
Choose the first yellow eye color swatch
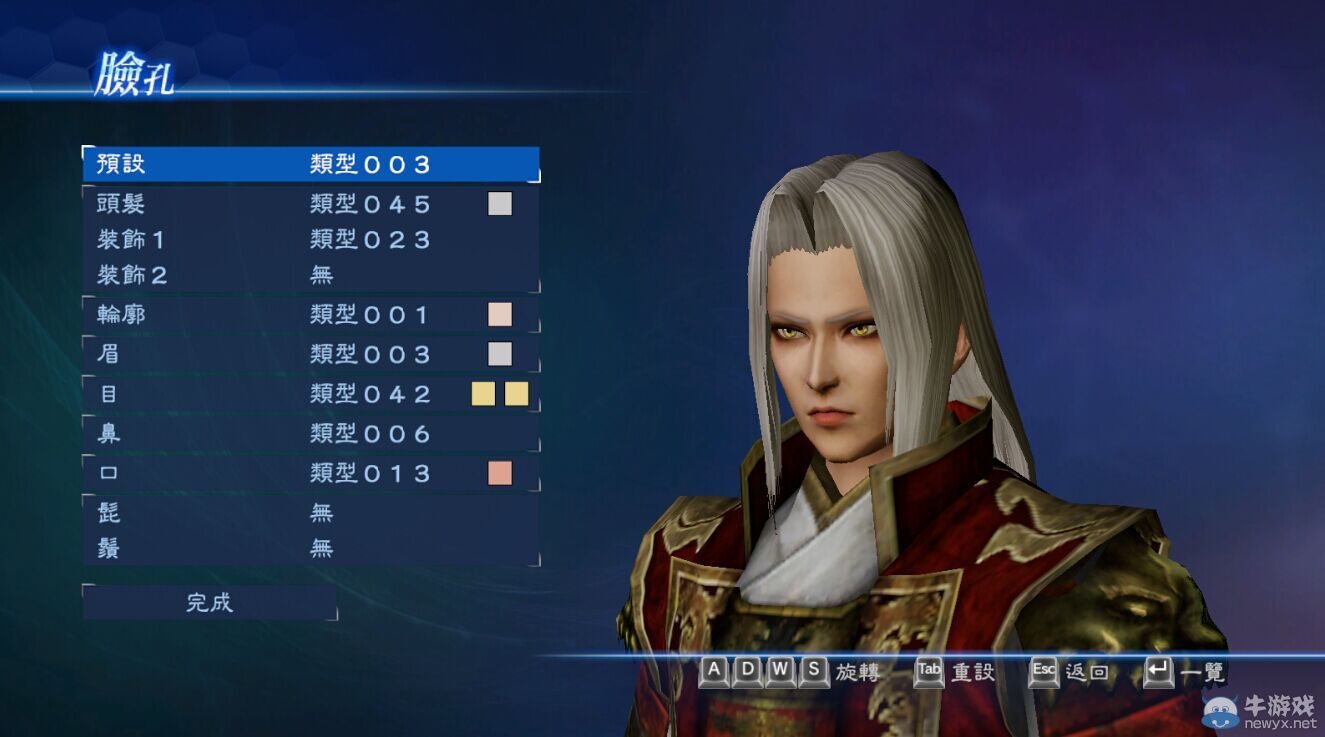point(484,394)
